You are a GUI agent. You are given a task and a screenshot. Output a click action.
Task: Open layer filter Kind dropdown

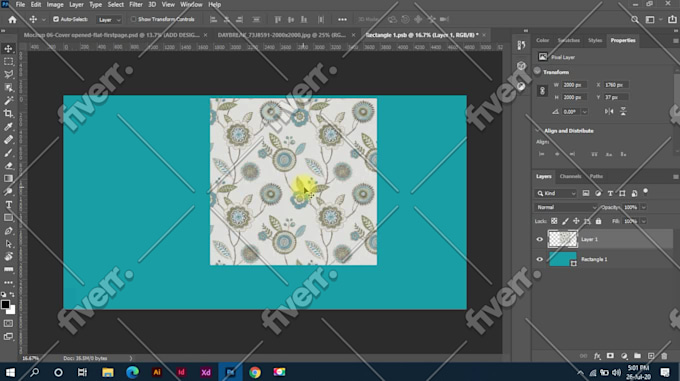556,193
